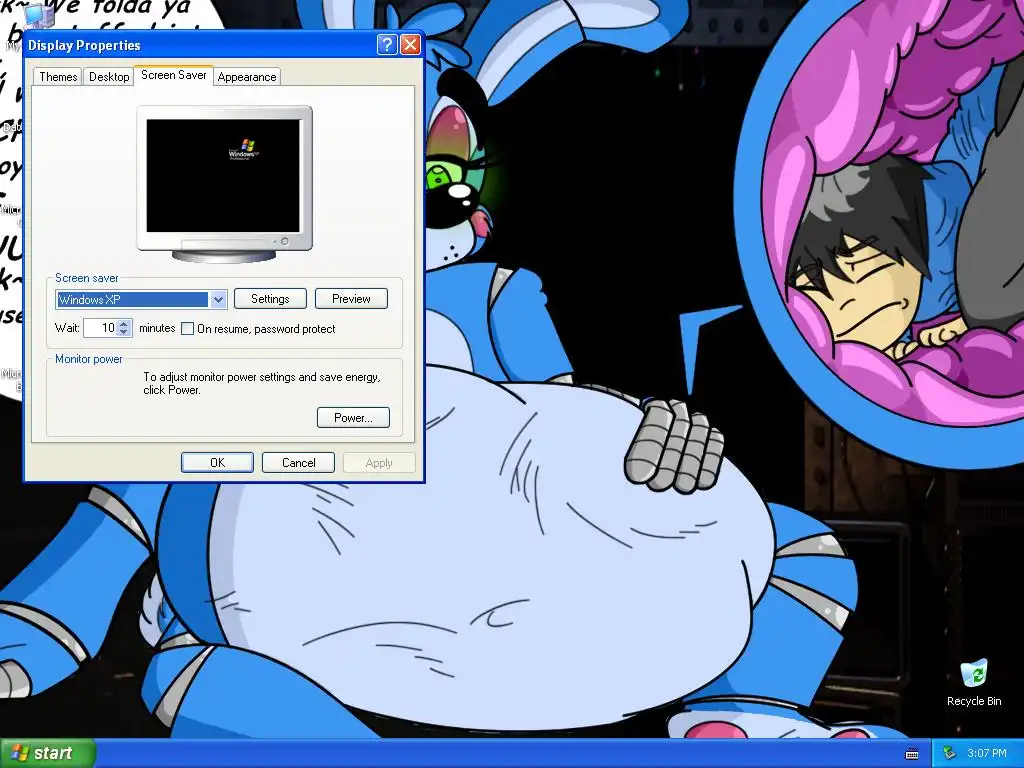The height and width of the screenshot is (768, 1024).
Task: Preview the Windows XP screen saver
Action: [x=351, y=298]
